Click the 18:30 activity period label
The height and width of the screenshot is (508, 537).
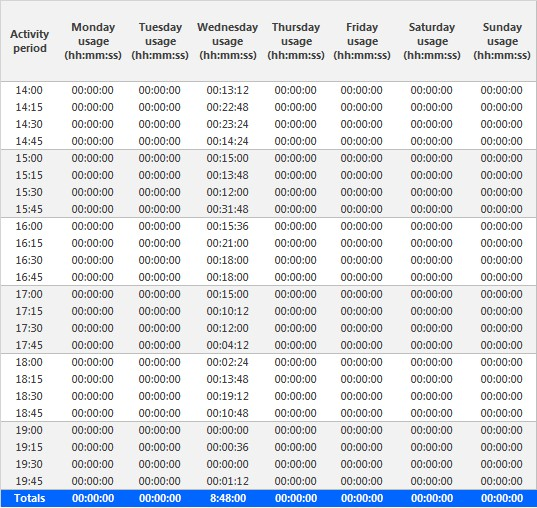point(29,396)
